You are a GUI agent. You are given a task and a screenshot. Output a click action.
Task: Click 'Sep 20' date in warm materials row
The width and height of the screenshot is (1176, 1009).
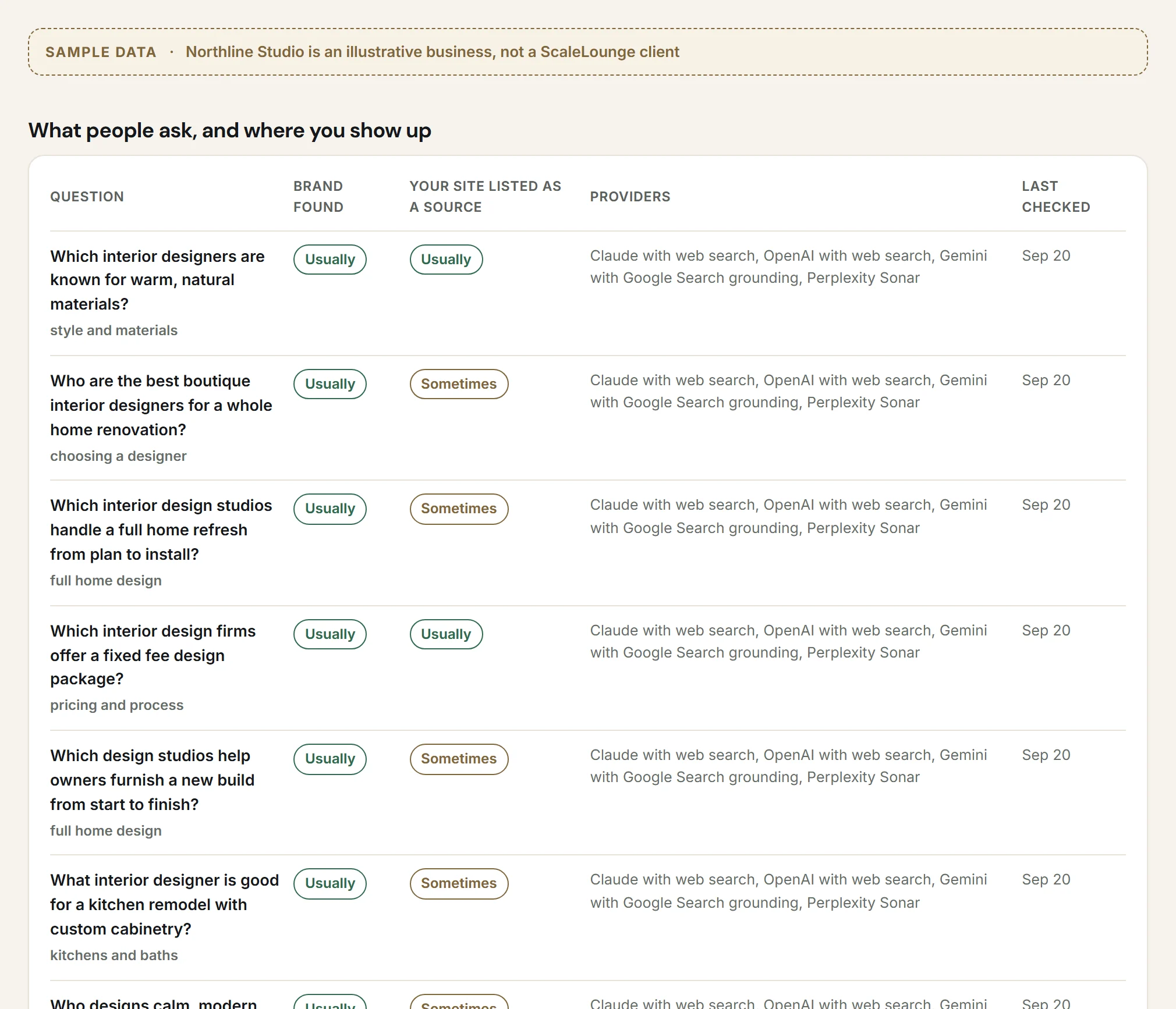tap(1046, 255)
